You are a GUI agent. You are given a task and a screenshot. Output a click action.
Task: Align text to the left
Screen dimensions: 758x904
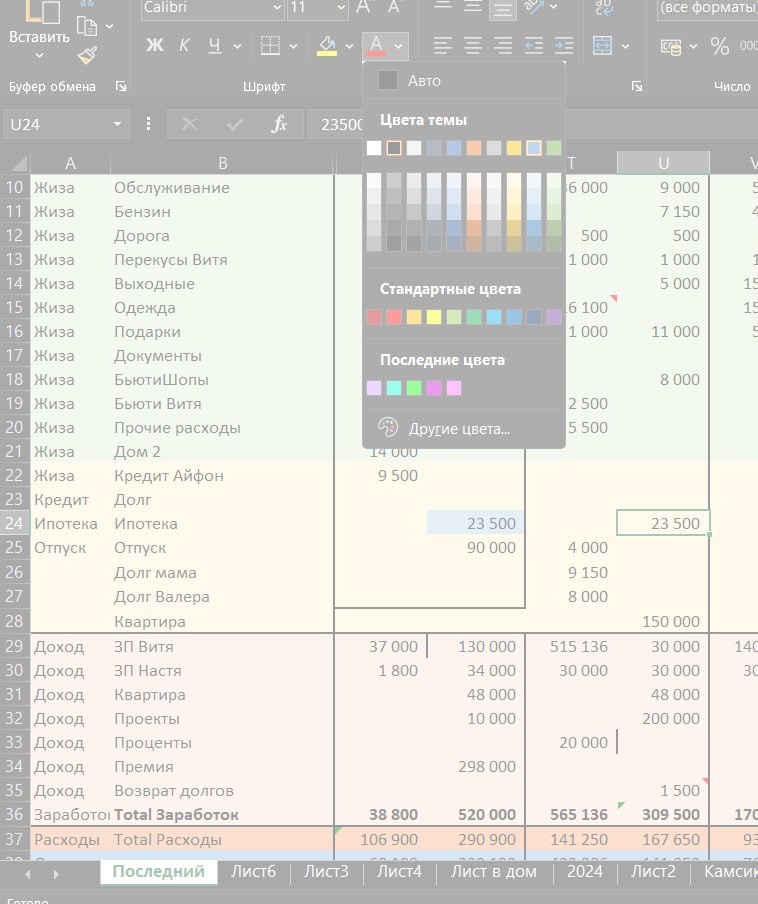[443, 46]
